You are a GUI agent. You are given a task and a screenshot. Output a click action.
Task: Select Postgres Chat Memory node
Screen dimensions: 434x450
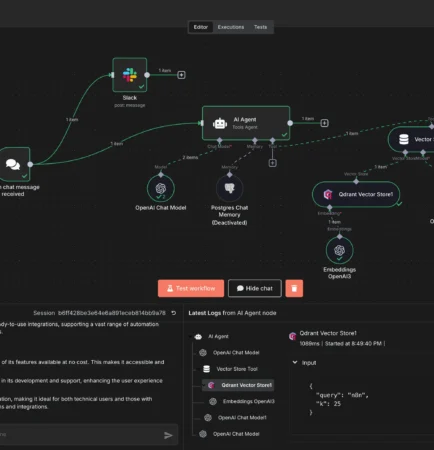click(x=229, y=188)
